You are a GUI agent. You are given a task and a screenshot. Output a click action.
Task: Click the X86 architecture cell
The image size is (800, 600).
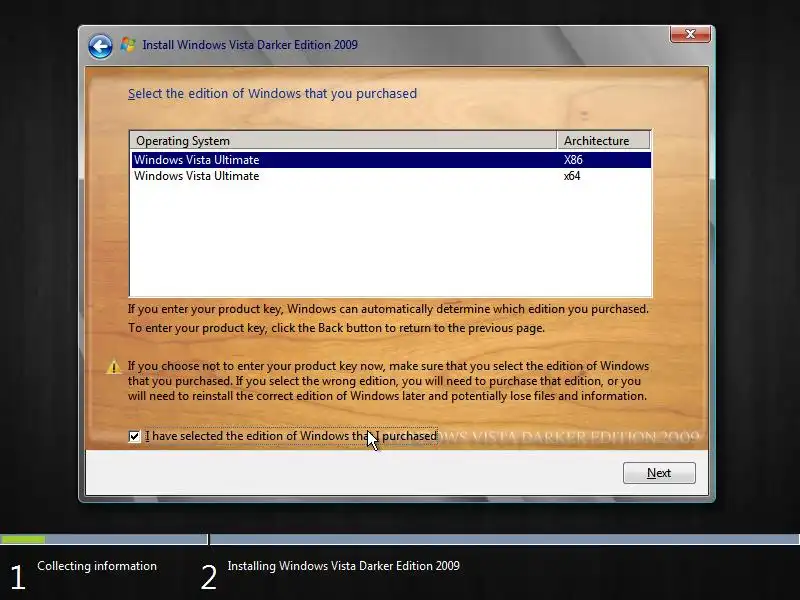tap(573, 160)
